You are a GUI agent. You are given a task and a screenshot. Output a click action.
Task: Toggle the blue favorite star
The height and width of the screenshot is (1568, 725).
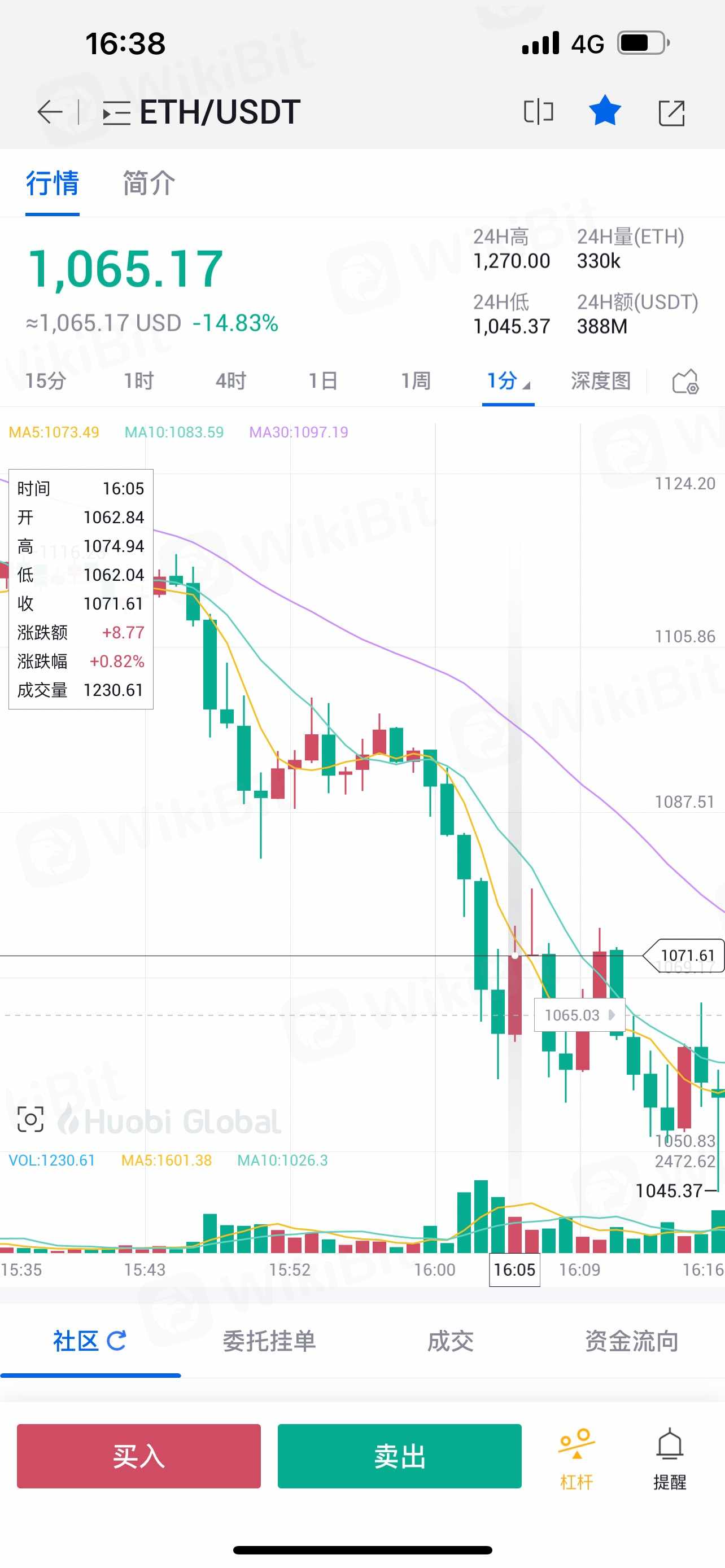[605, 111]
